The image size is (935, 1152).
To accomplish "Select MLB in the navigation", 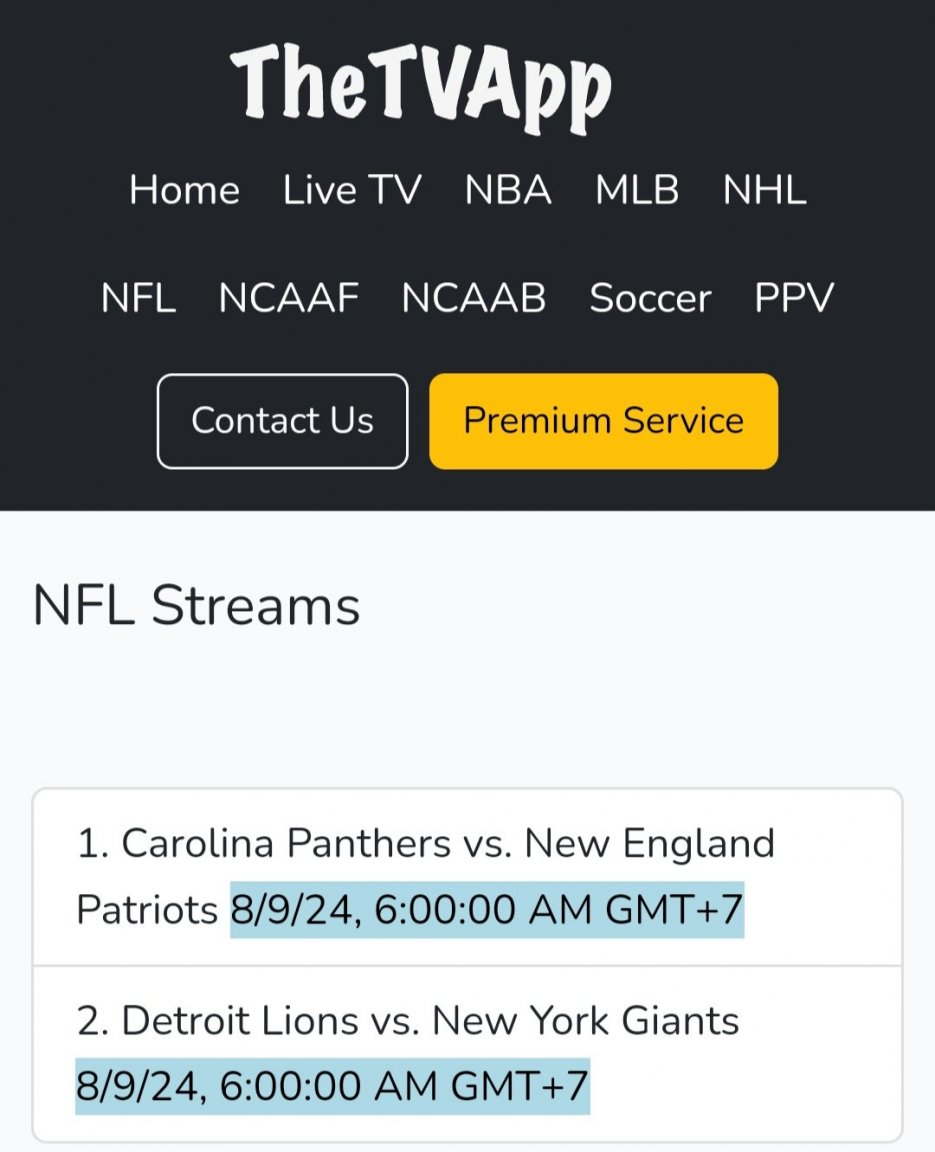I will point(637,190).
